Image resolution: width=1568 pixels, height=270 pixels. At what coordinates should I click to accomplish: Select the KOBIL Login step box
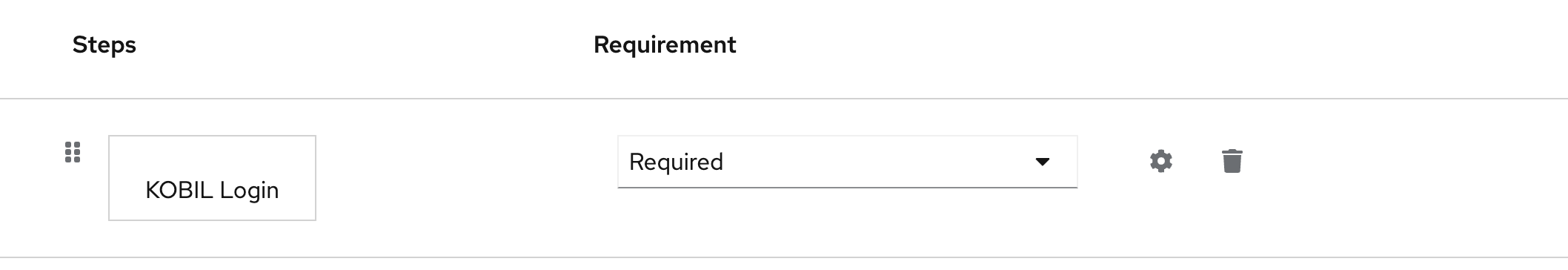[x=212, y=178]
